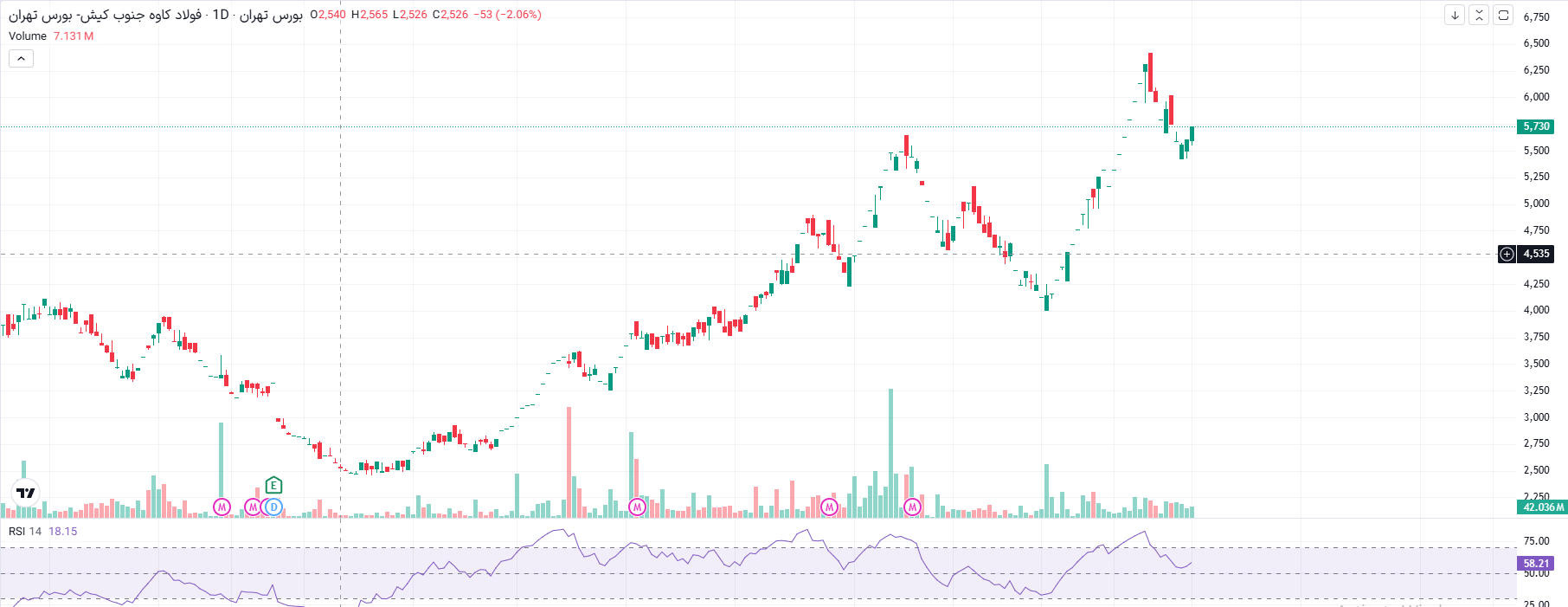The image size is (1568, 607).
Task: Open the first pink M marker on left
Action: [x=222, y=507]
